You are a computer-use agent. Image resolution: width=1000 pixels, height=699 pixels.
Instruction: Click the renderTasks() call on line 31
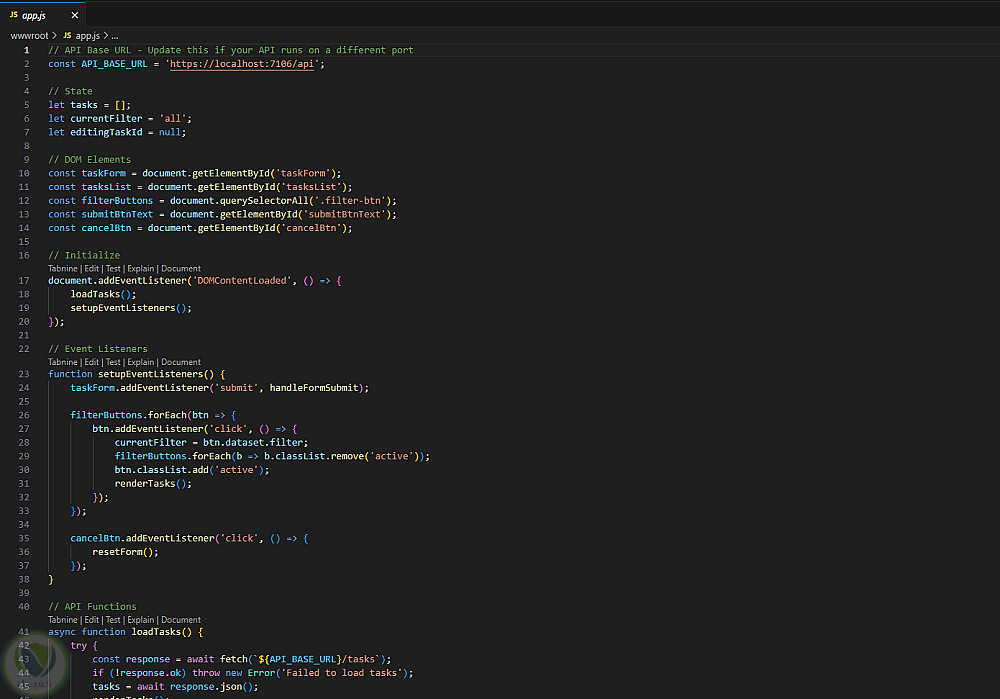click(x=151, y=484)
